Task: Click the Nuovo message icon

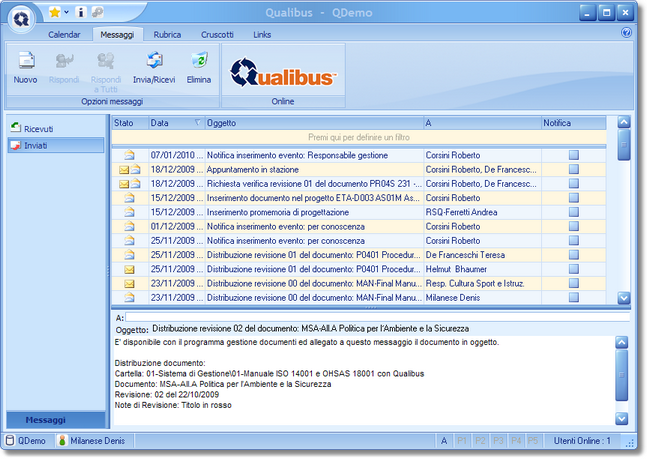Action: coord(26,62)
